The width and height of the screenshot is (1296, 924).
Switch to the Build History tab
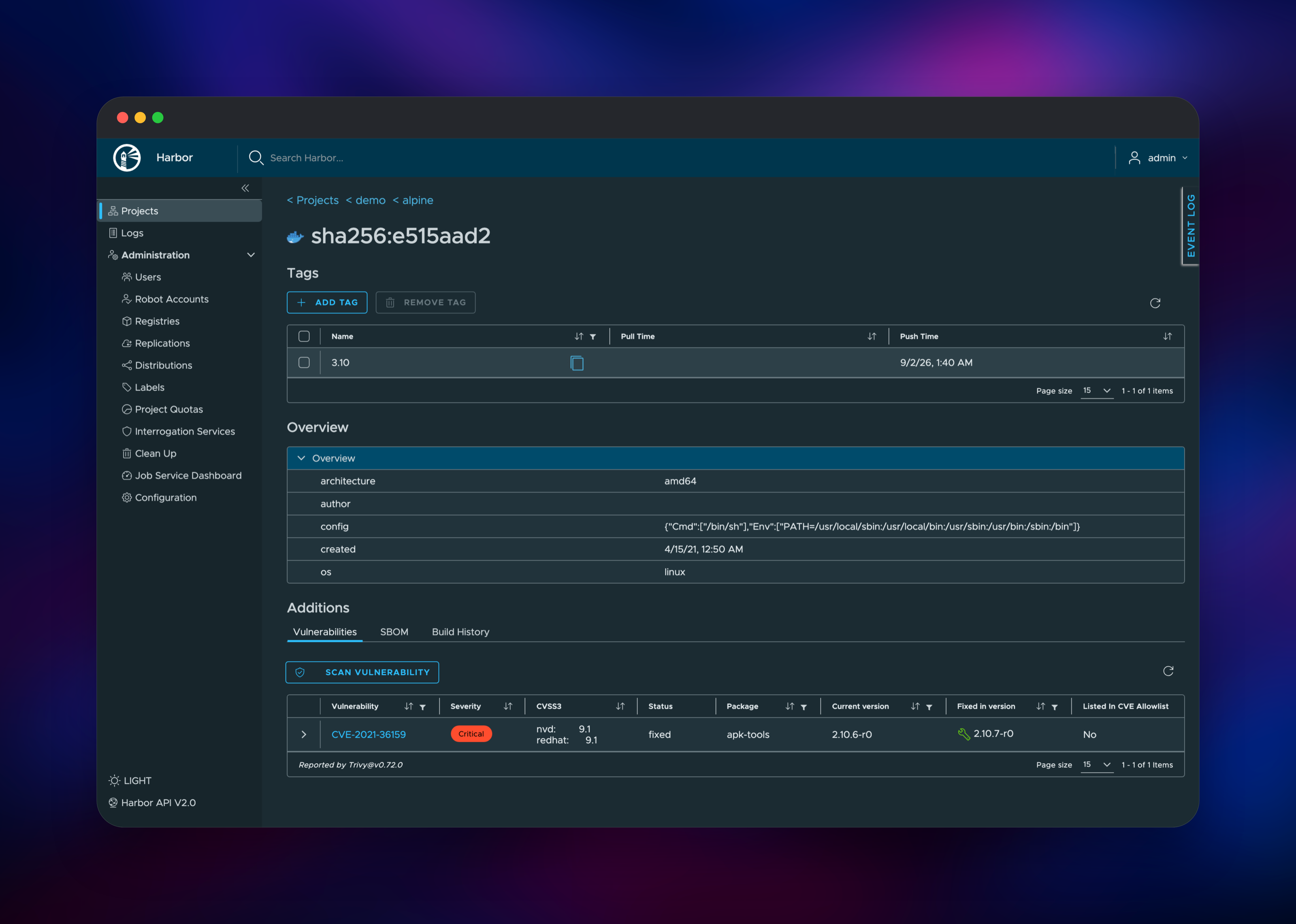pos(460,632)
